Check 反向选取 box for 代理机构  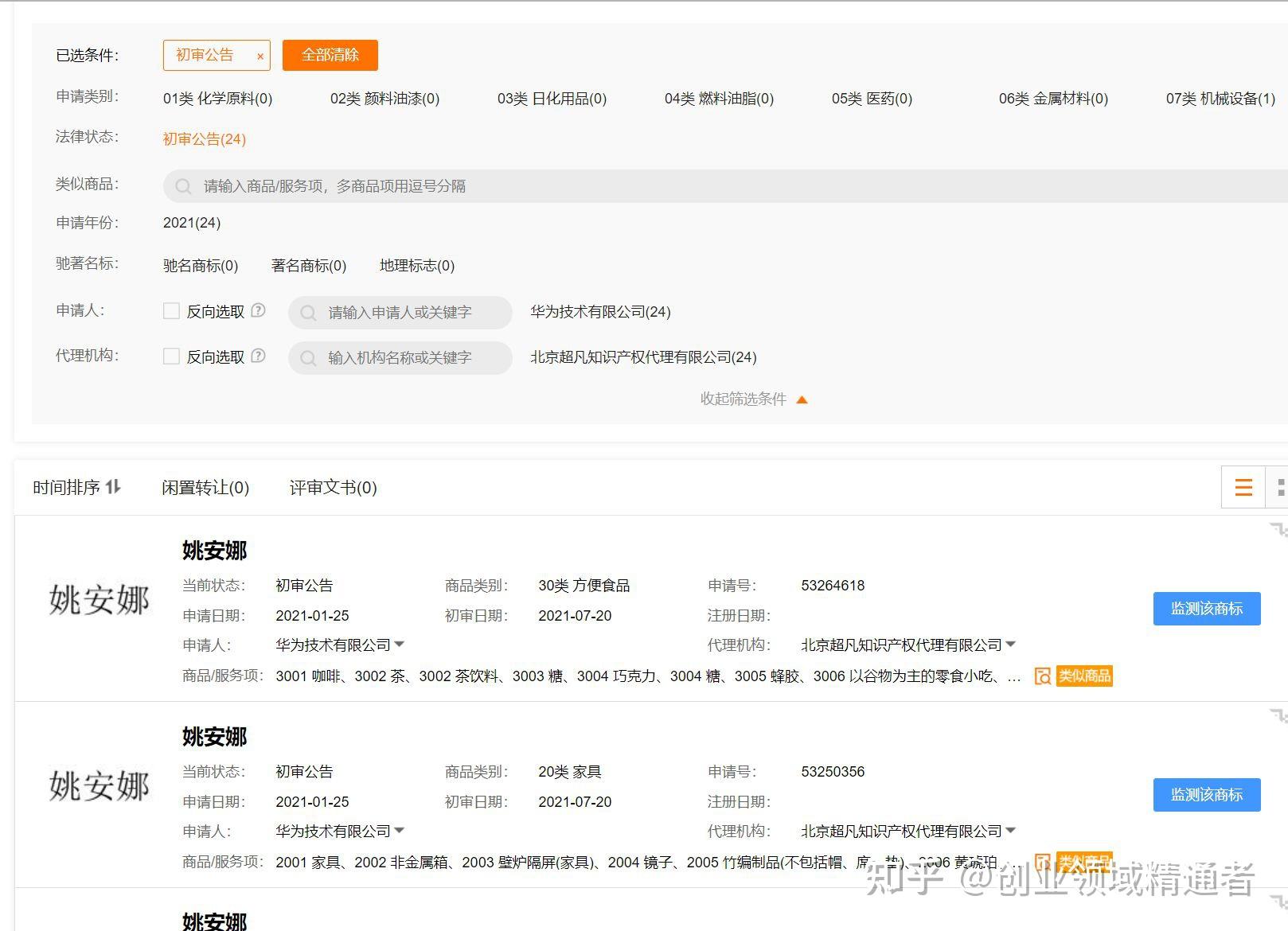coord(171,356)
